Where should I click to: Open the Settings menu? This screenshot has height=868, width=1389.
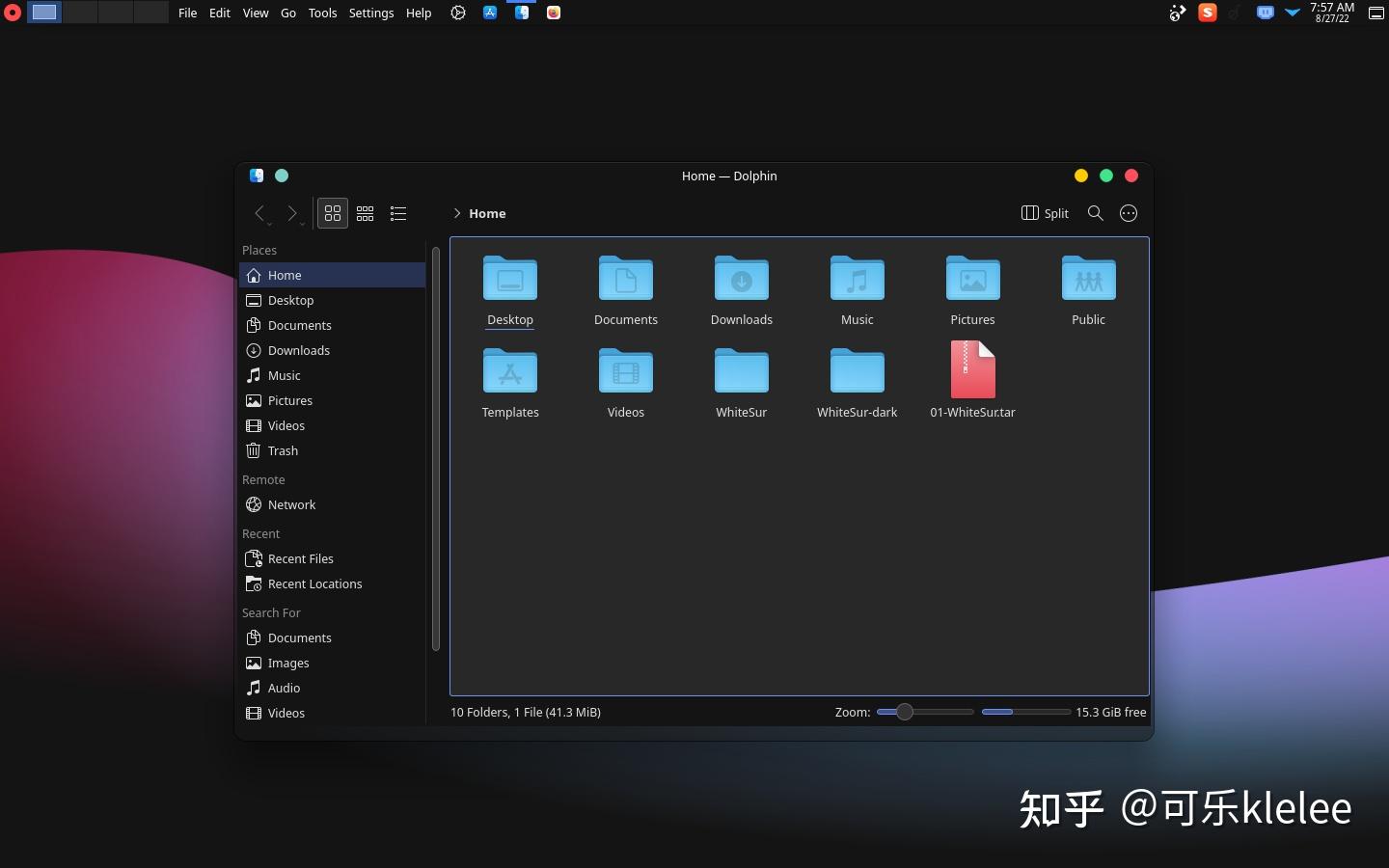click(371, 13)
